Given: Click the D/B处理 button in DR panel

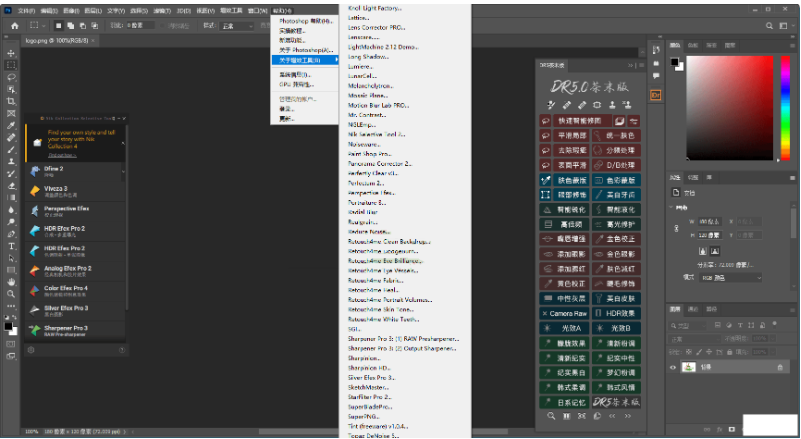Looking at the screenshot, I should pos(616,166).
